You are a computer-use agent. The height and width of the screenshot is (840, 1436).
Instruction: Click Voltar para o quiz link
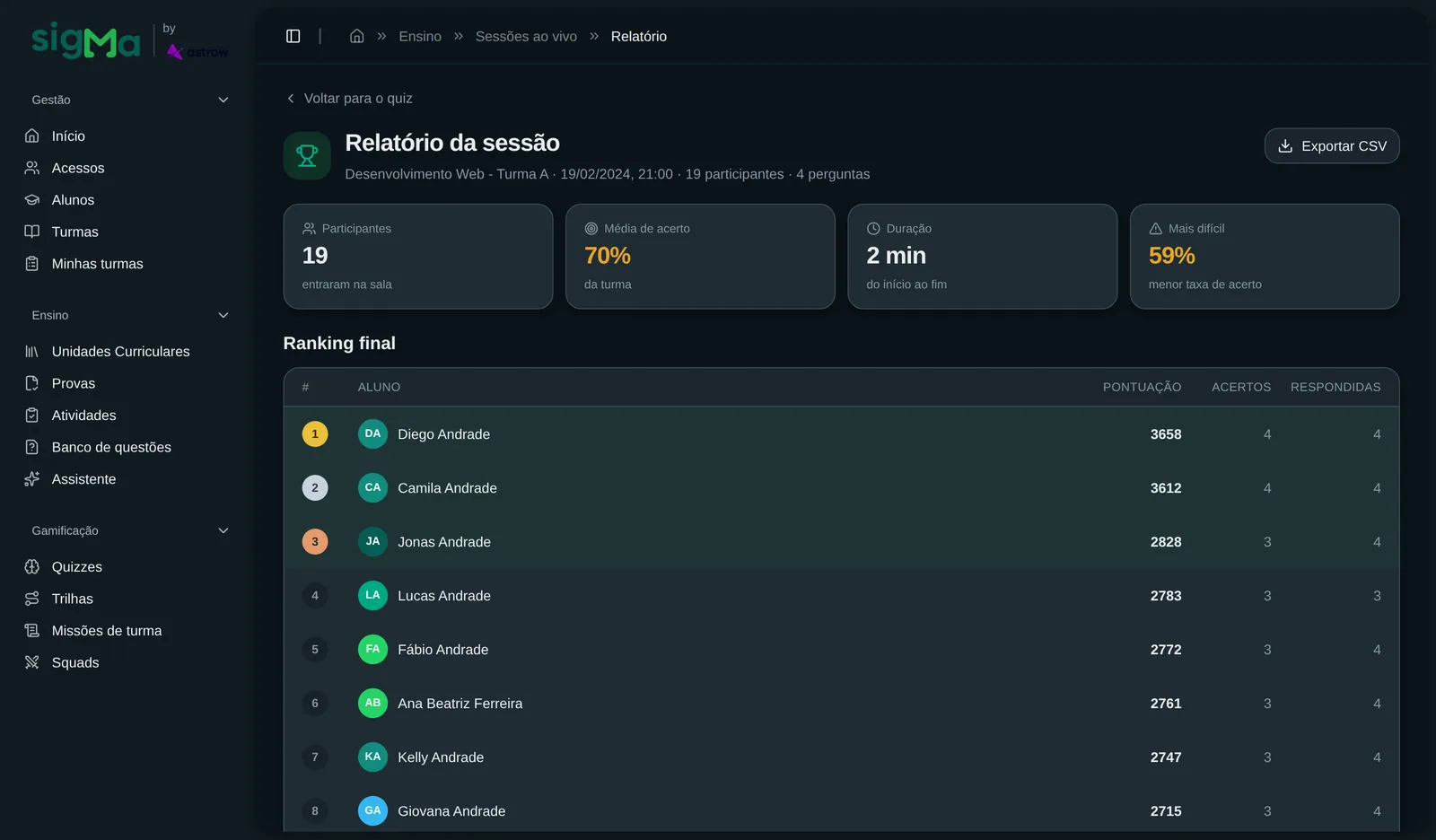(349, 98)
